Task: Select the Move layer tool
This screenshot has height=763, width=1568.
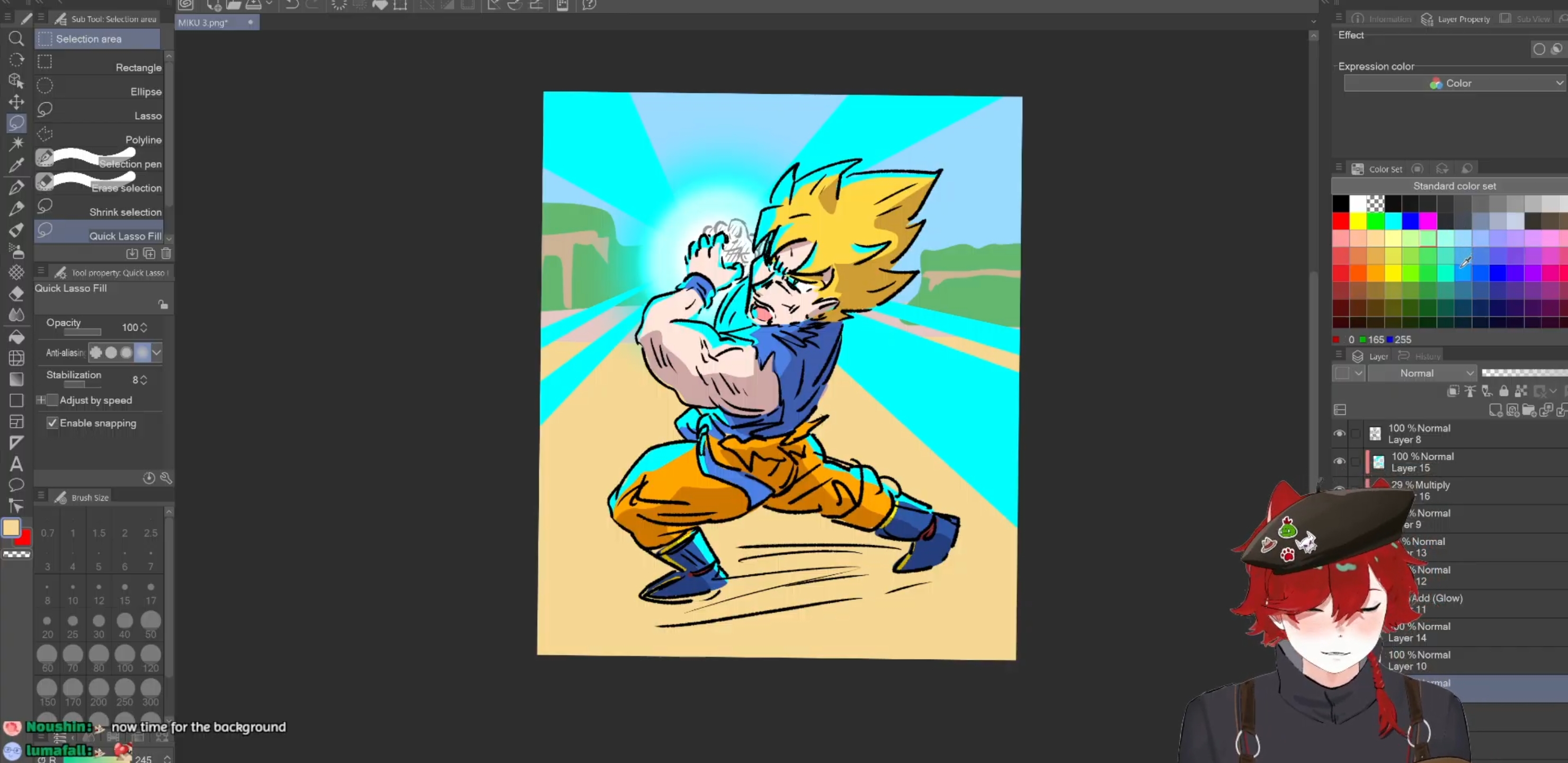Action: (16, 102)
